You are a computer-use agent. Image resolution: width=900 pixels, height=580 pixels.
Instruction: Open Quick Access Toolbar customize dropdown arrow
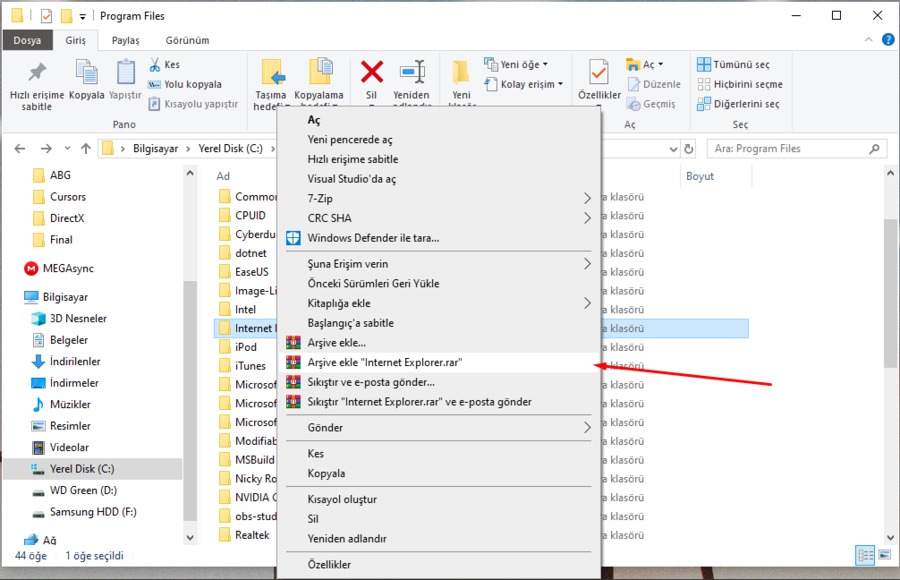click(x=83, y=17)
